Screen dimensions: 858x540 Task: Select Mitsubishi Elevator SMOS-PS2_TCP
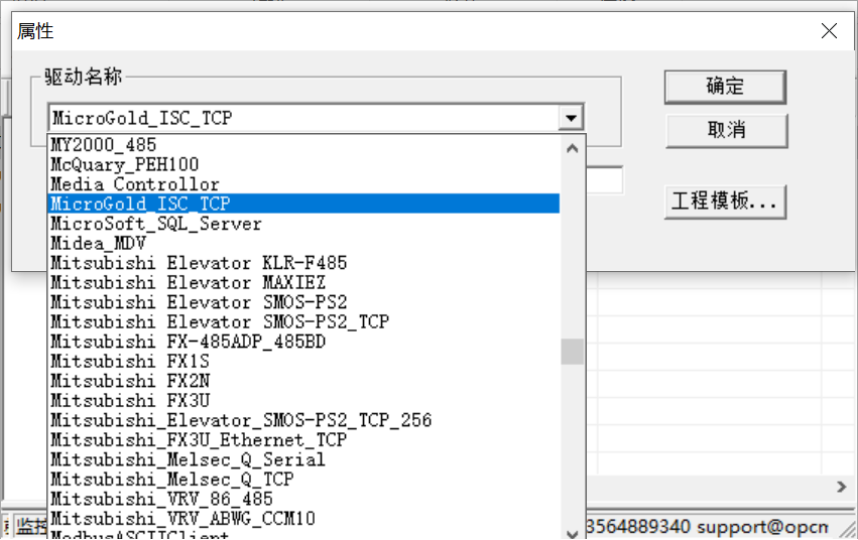pos(304,322)
